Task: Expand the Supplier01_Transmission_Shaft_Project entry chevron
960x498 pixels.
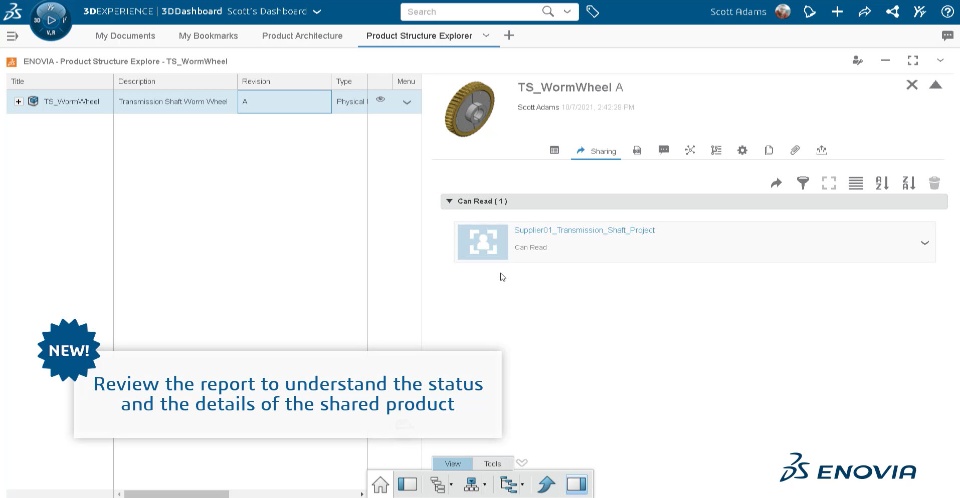Action: pos(924,243)
